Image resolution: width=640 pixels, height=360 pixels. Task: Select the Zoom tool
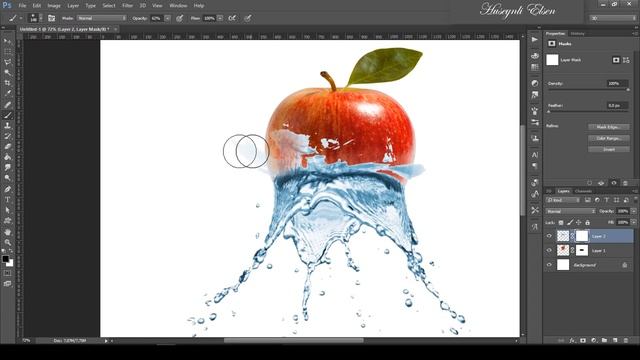pyautogui.click(x=7, y=242)
